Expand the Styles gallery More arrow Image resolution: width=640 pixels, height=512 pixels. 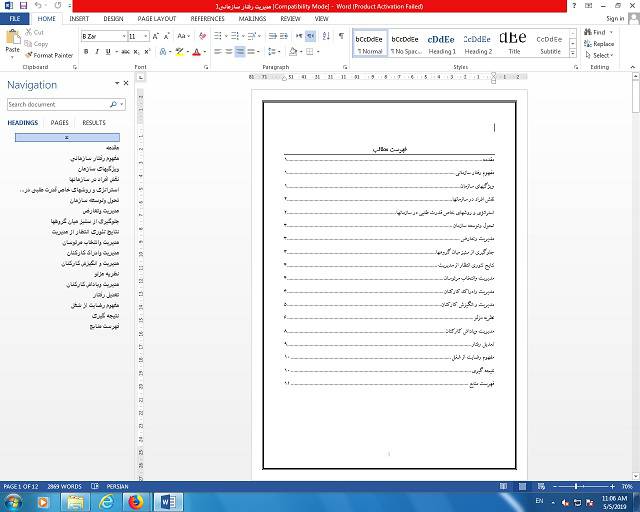tap(573, 53)
